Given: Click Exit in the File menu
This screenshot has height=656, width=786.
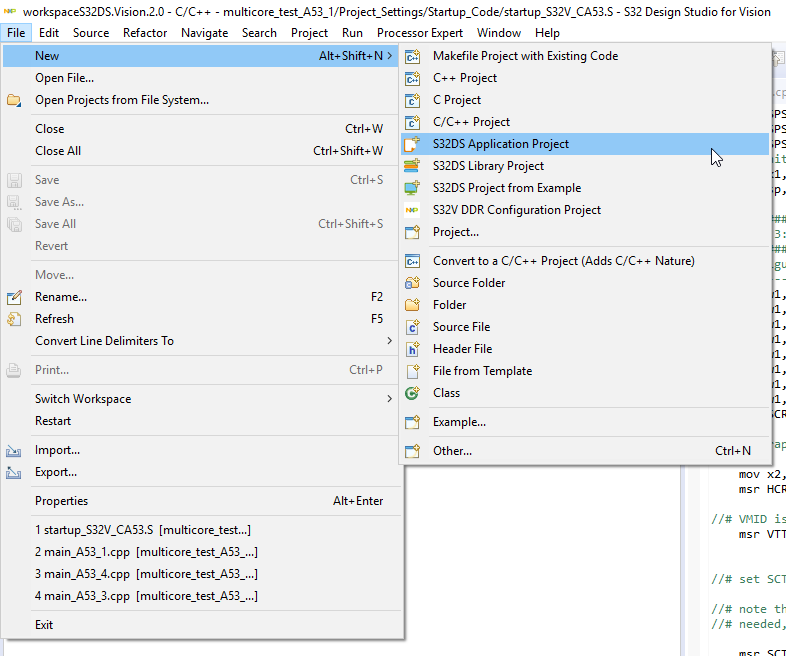Looking at the screenshot, I should [x=44, y=625].
